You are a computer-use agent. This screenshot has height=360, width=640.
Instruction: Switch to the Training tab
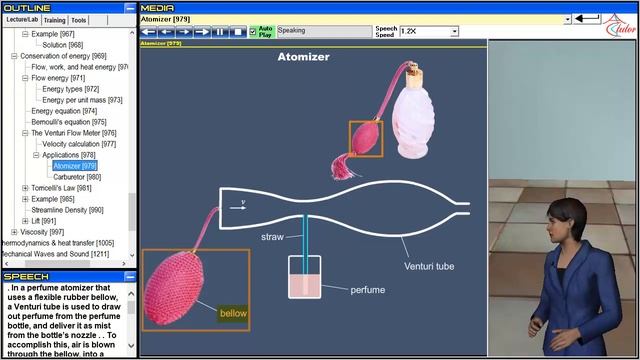[54, 20]
